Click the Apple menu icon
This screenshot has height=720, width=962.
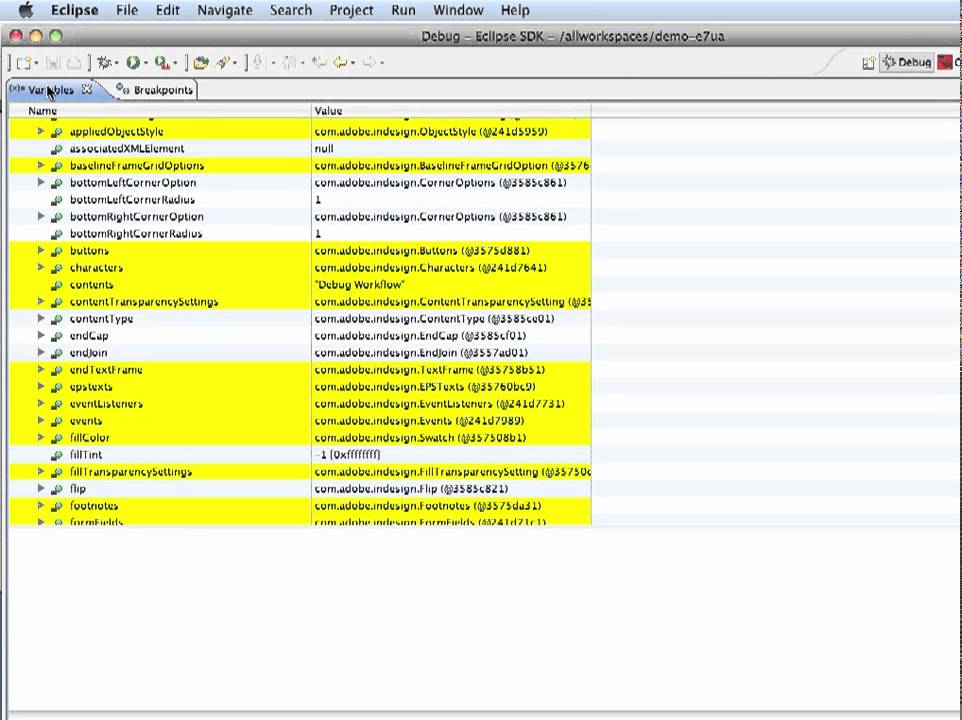pyautogui.click(x=26, y=10)
